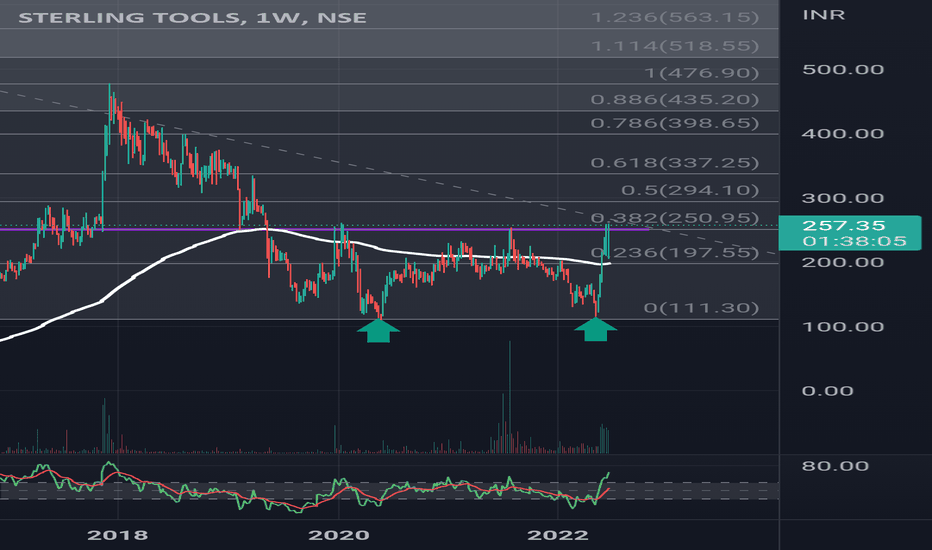Click the 400.00 price axis label
The image size is (932, 550).
[843, 133]
